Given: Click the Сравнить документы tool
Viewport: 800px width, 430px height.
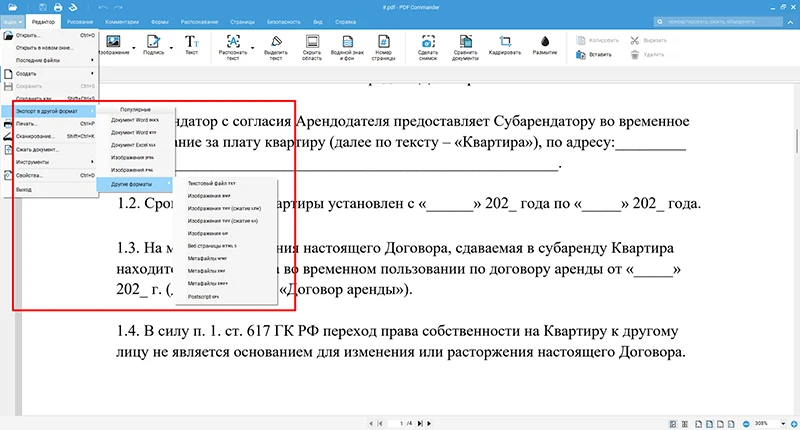Looking at the screenshot, I should pos(465,47).
